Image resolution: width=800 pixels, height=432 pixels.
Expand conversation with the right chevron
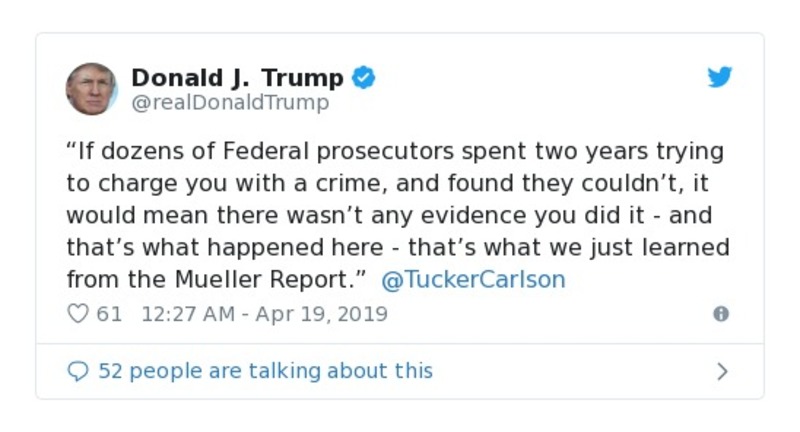pyautogui.click(x=722, y=372)
